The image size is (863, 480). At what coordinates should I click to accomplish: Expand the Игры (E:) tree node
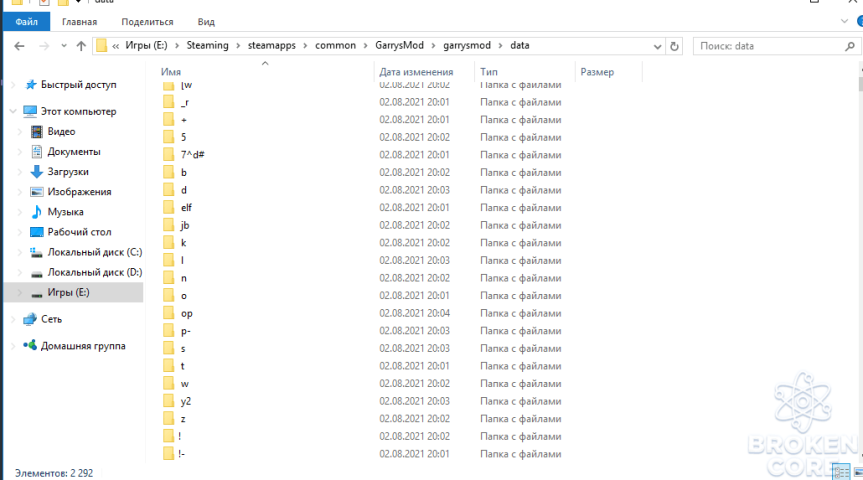point(20,292)
